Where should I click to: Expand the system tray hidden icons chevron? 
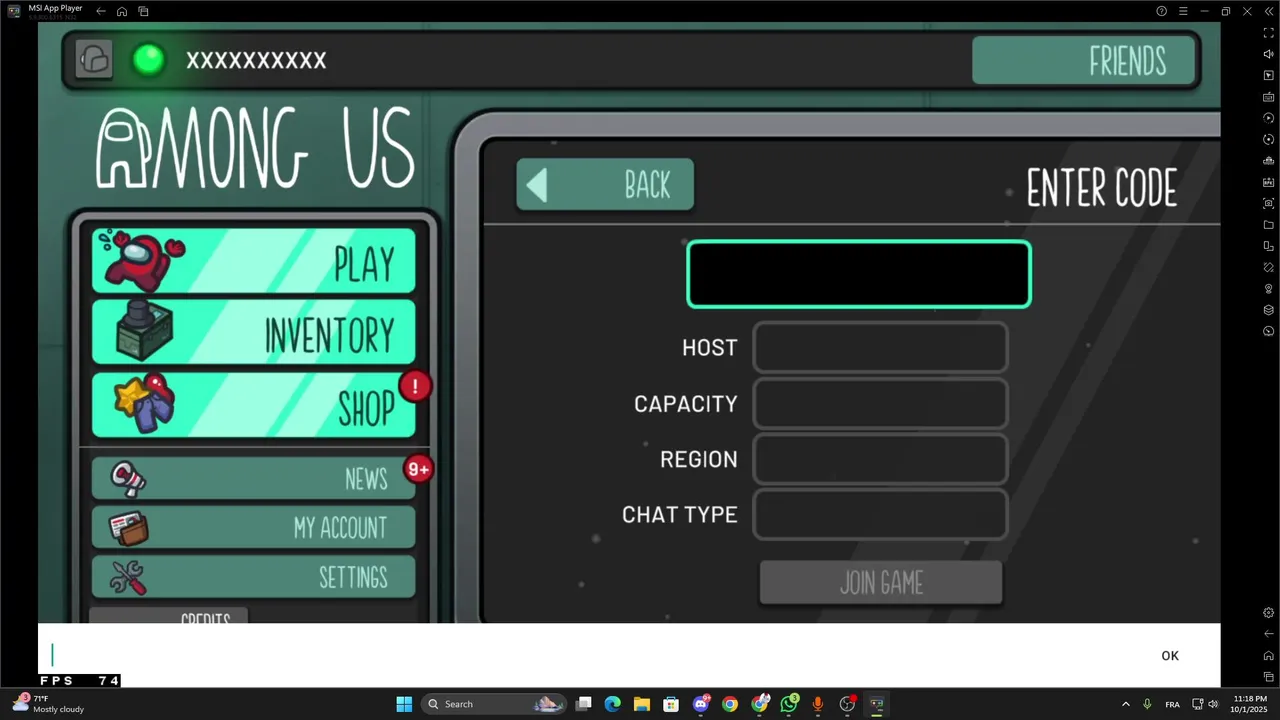[1125, 704]
